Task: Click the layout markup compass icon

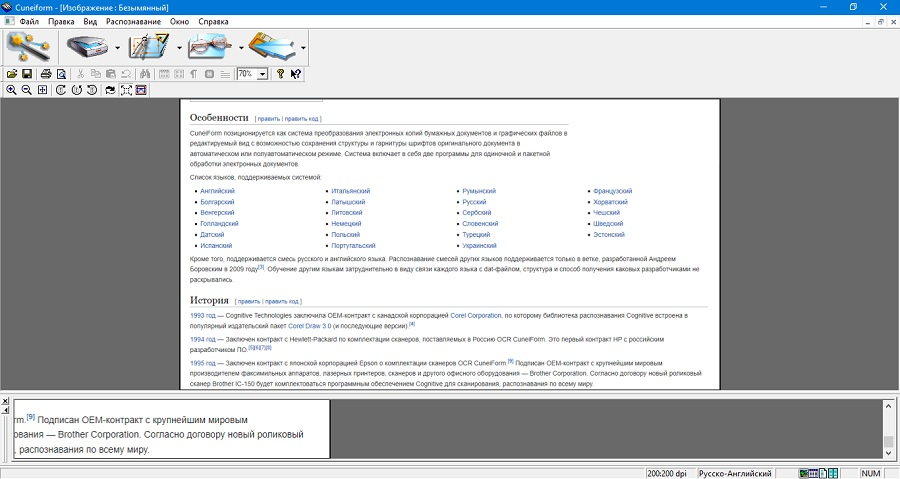Action: 150,46
